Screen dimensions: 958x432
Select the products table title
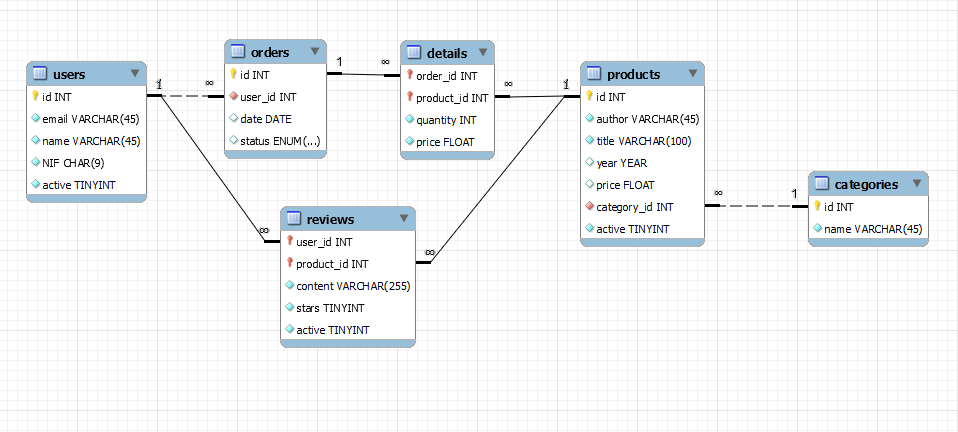click(x=634, y=75)
